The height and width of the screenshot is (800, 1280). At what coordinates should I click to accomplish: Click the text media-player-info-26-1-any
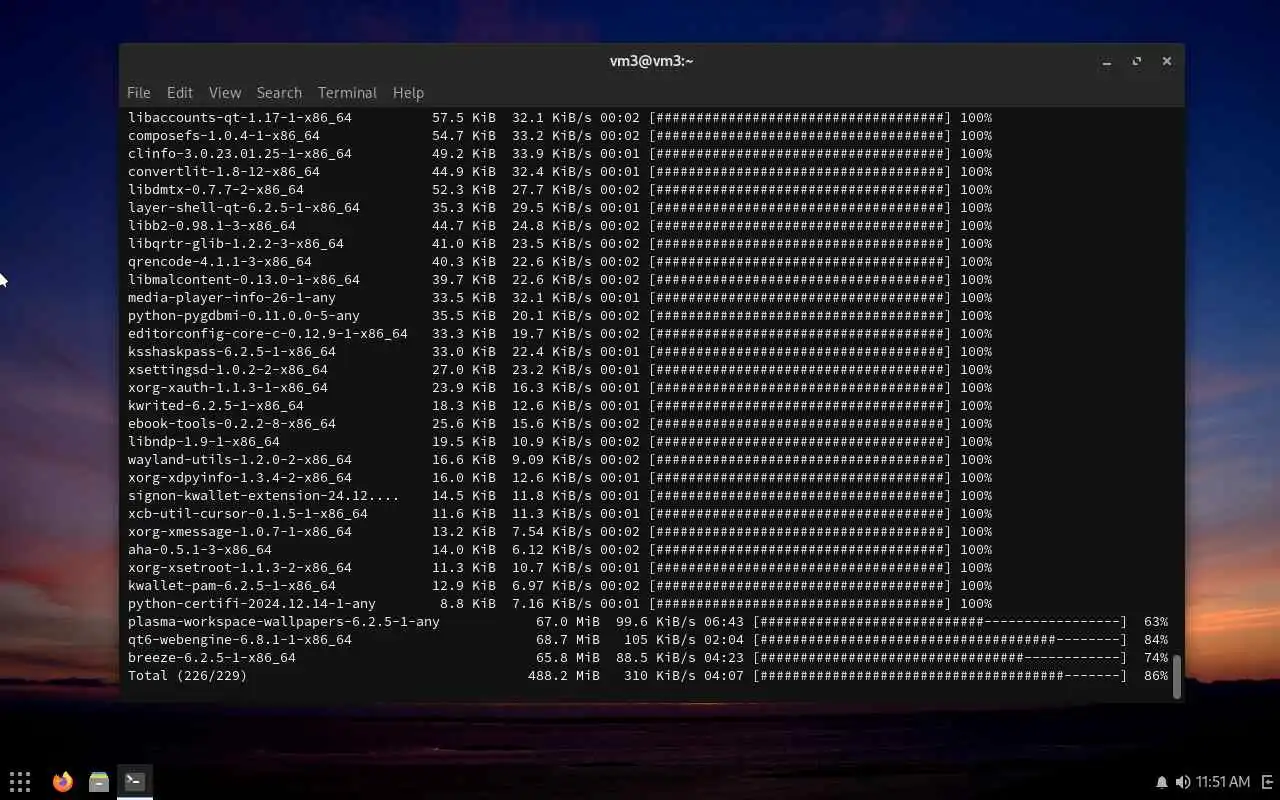pos(232,298)
